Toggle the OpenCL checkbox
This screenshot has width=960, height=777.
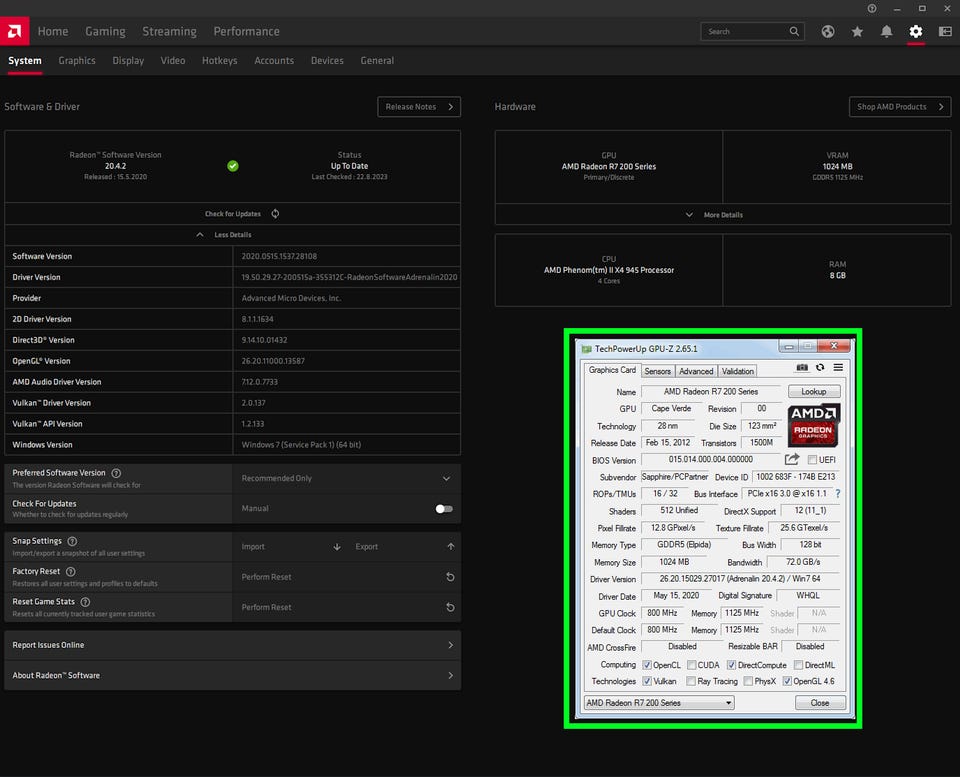(x=647, y=665)
